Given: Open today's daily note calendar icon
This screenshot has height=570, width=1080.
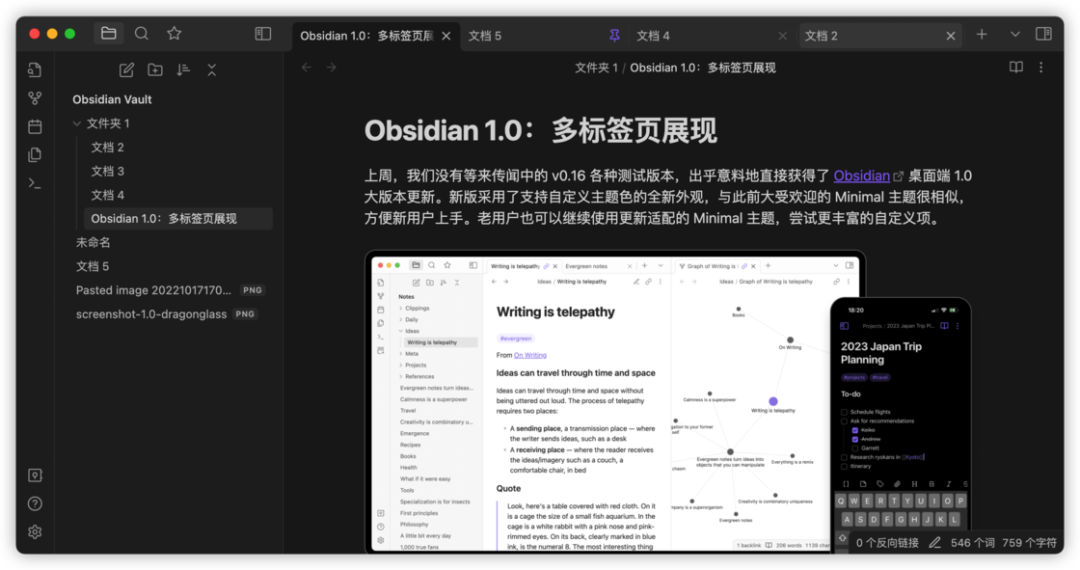Looking at the screenshot, I should [34, 127].
